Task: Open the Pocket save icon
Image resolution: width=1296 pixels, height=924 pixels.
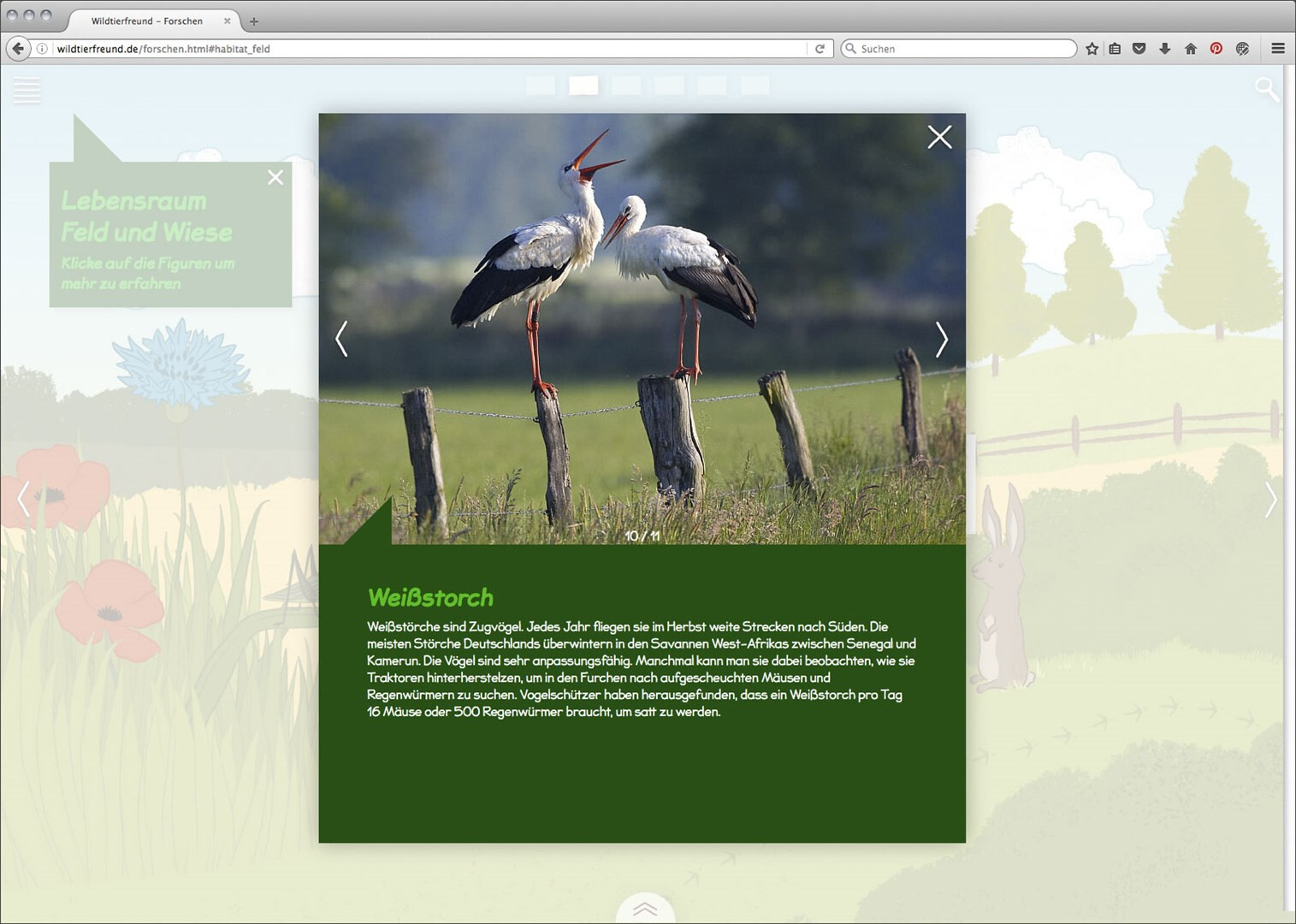Action: tap(1139, 49)
